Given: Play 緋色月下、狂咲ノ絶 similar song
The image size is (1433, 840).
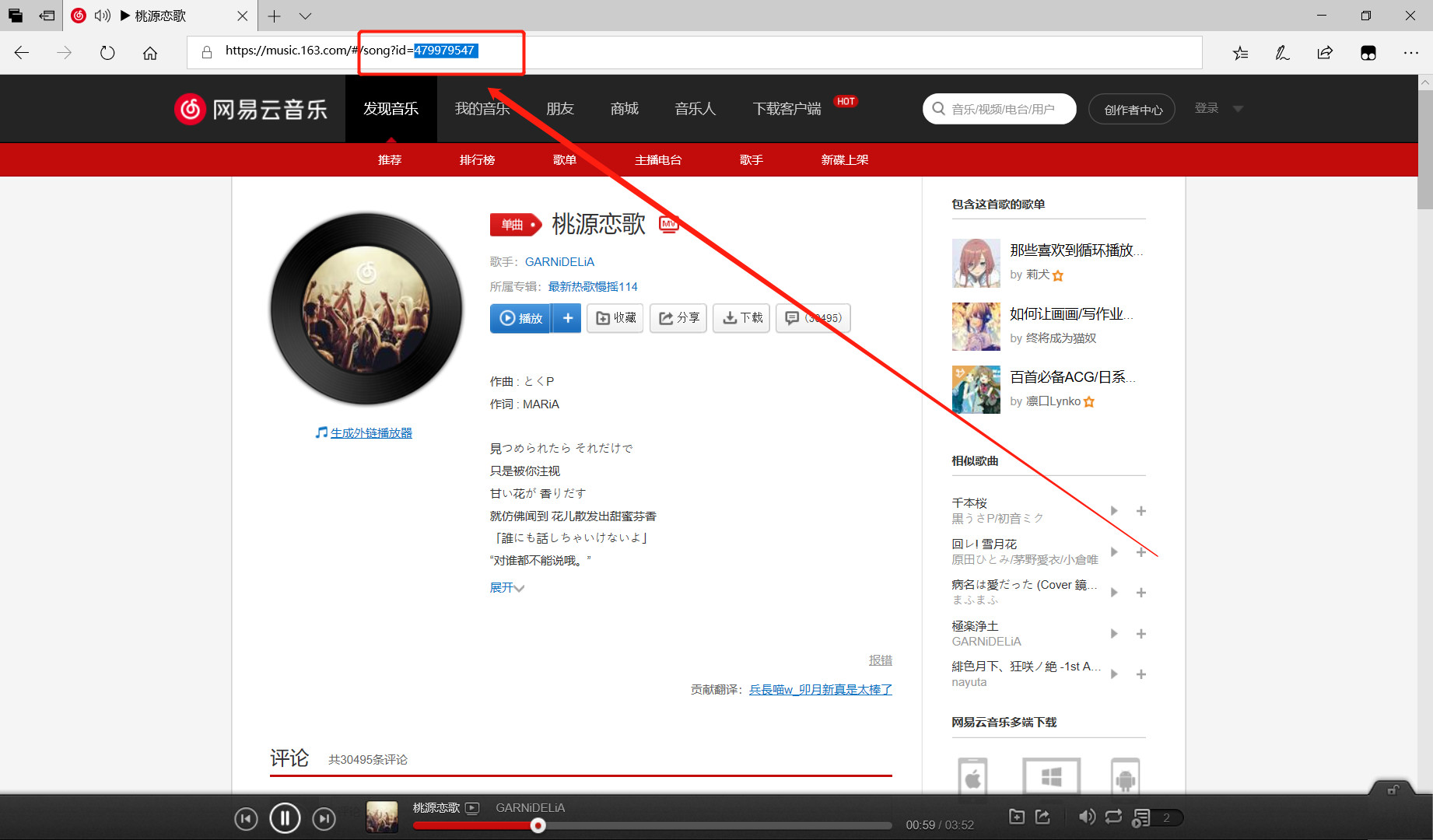Looking at the screenshot, I should tap(1114, 674).
